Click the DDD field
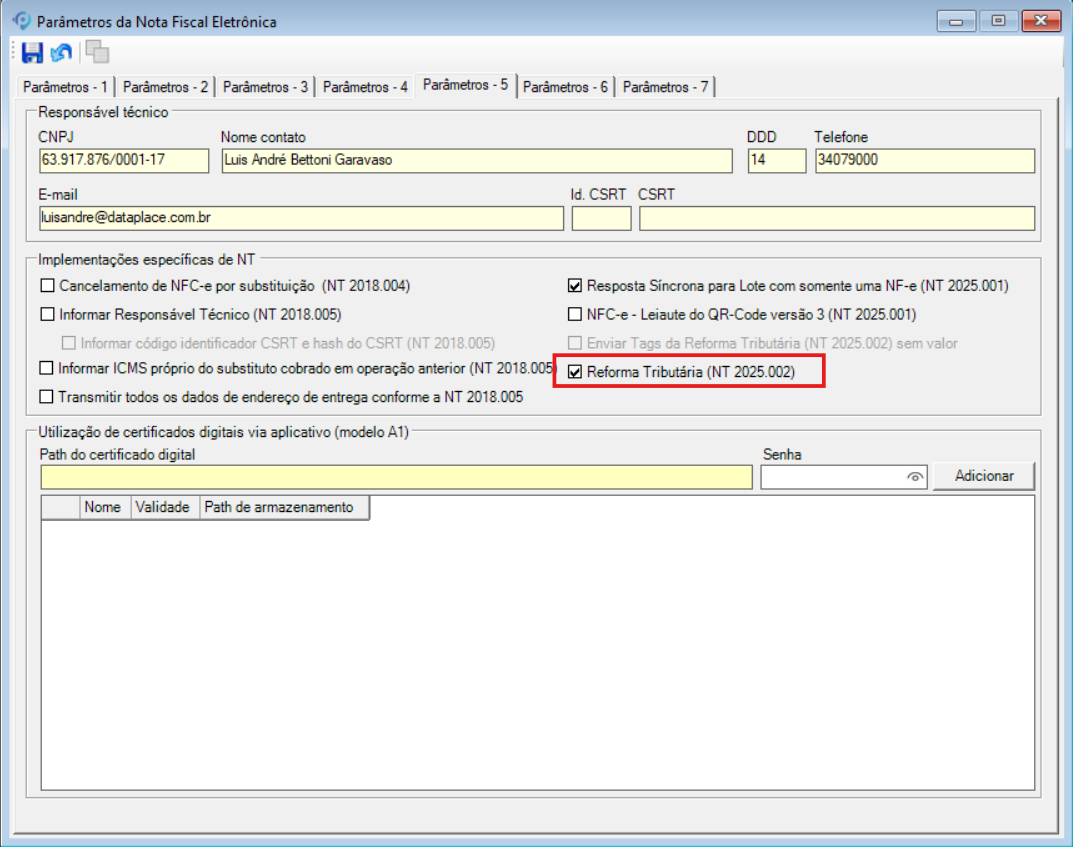1073x847 pixels. [777, 161]
